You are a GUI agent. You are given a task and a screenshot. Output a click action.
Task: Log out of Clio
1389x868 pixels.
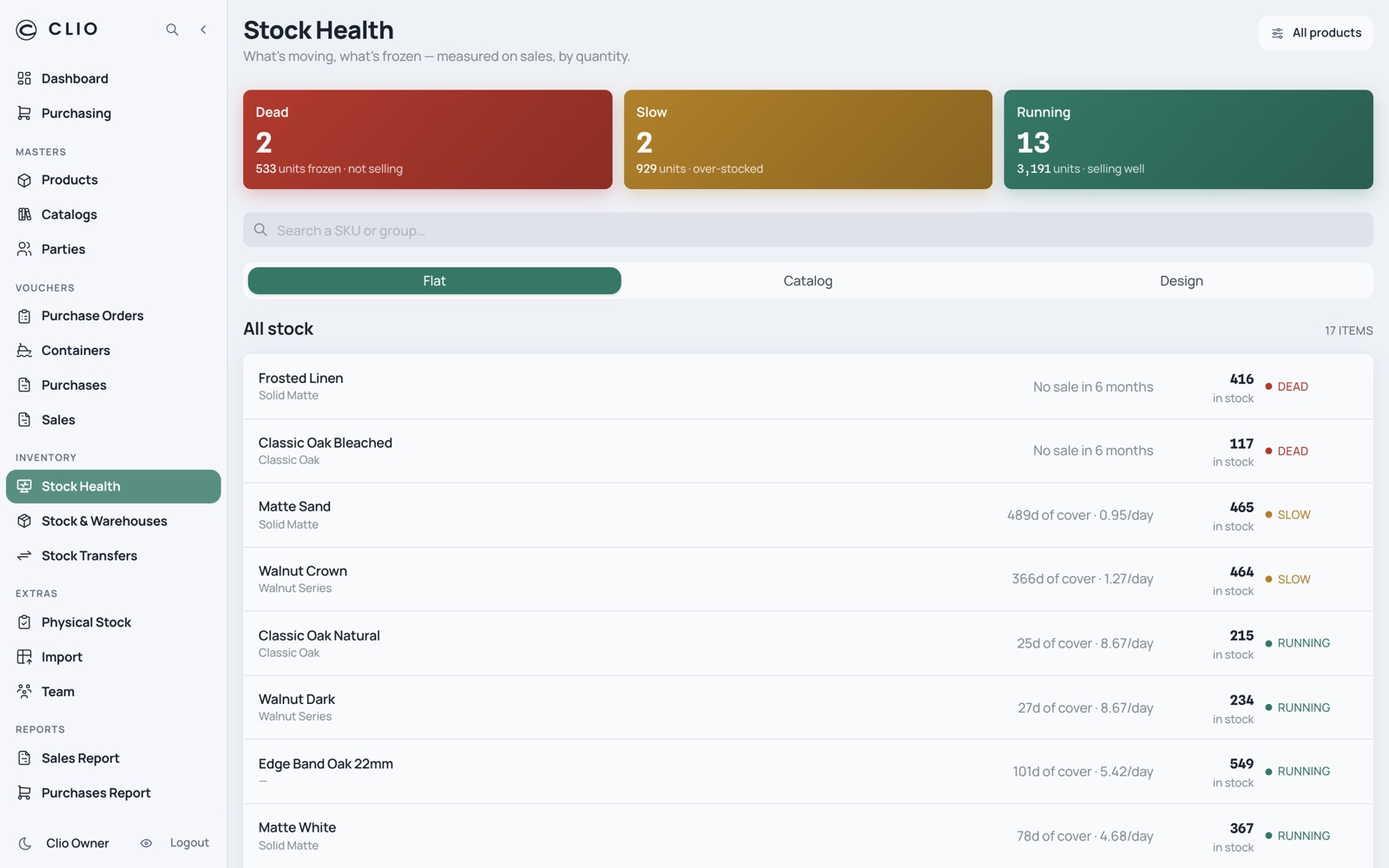tap(189, 843)
